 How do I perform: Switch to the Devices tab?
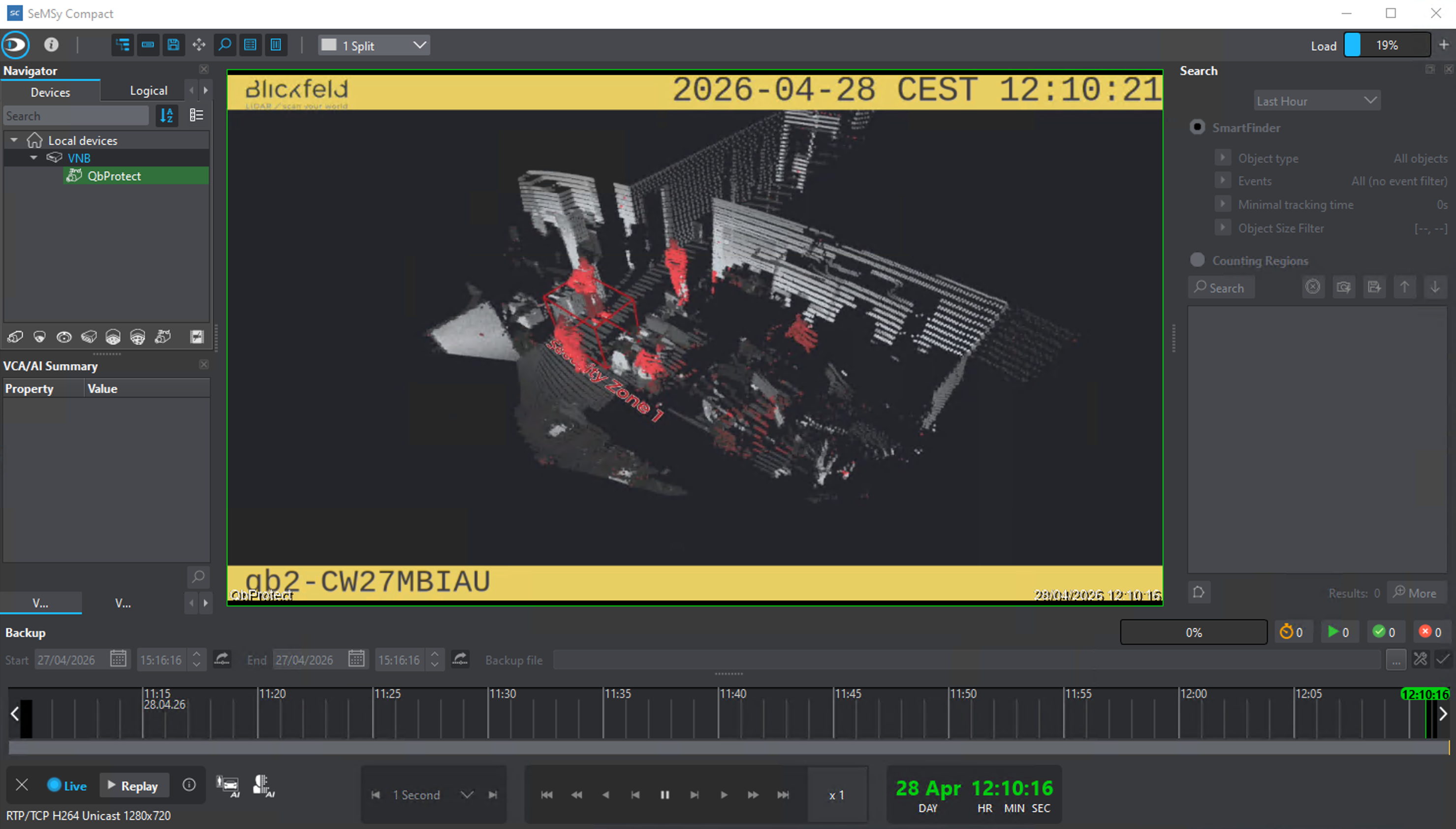tap(50, 92)
